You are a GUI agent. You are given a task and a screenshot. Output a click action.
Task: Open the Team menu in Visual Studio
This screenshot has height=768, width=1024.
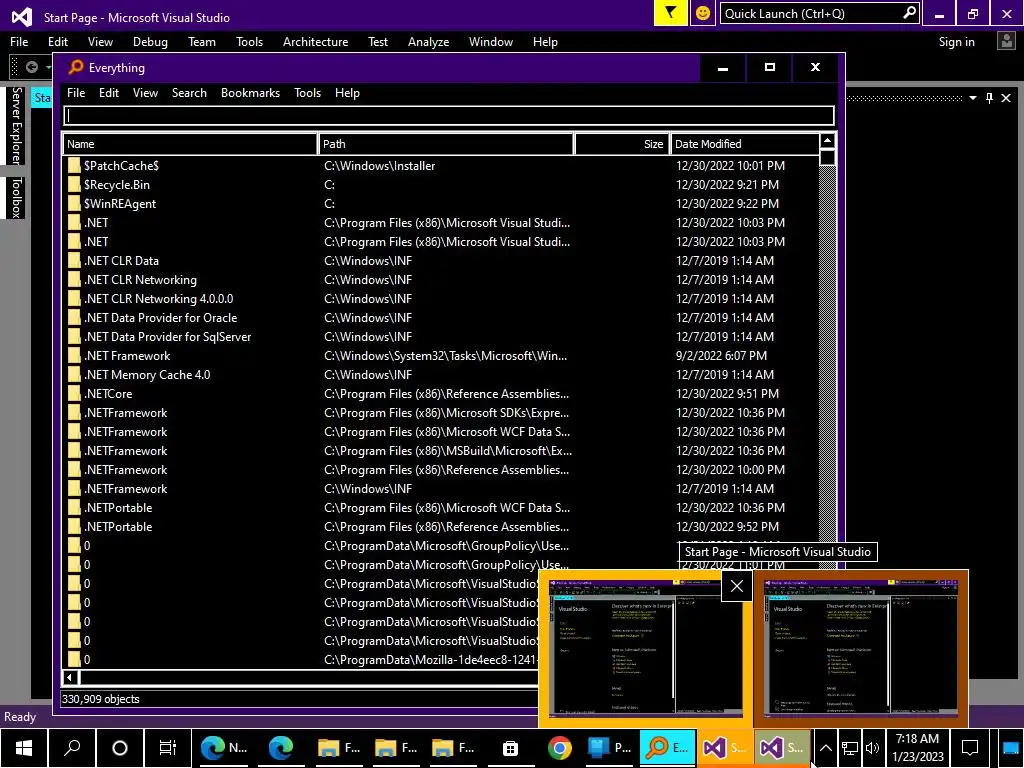(x=202, y=42)
